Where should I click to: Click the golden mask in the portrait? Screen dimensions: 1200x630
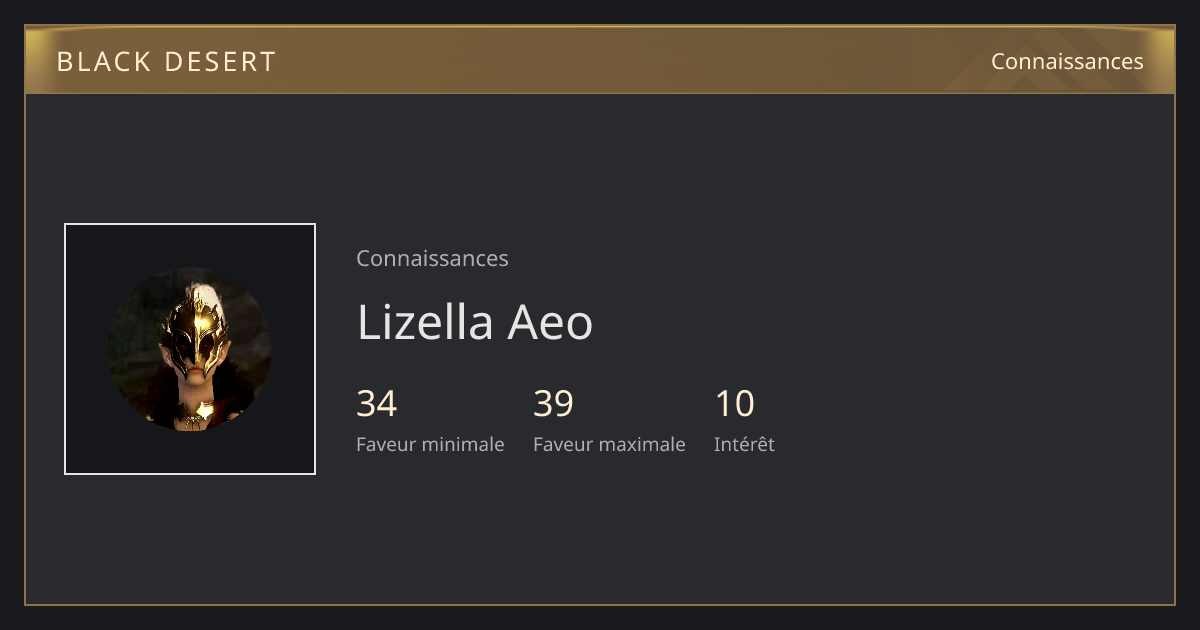tap(193, 330)
